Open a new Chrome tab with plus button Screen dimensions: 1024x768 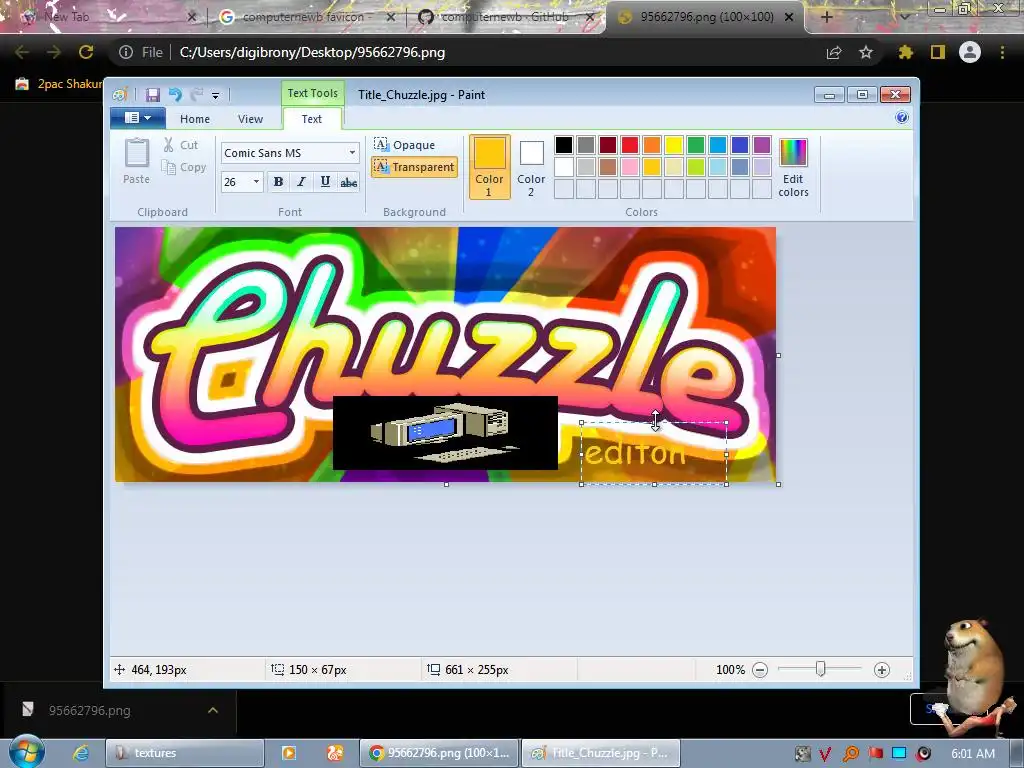pos(827,17)
